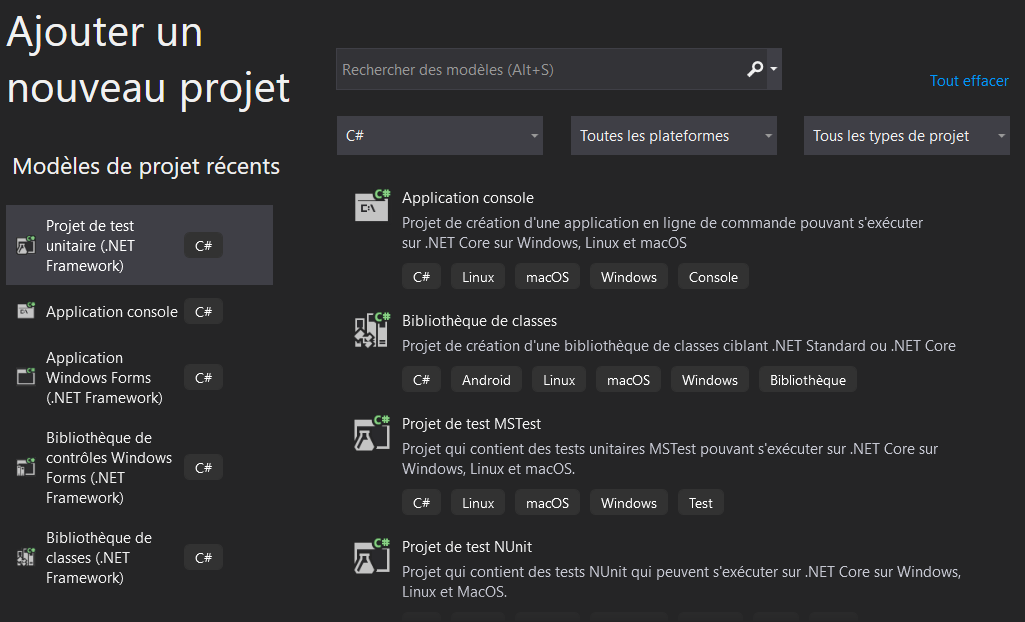Click the recent Bibliothèque de contrôles Windows Forms icon
The height and width of the screenshot is (622, 1025).
coord(26,468)
